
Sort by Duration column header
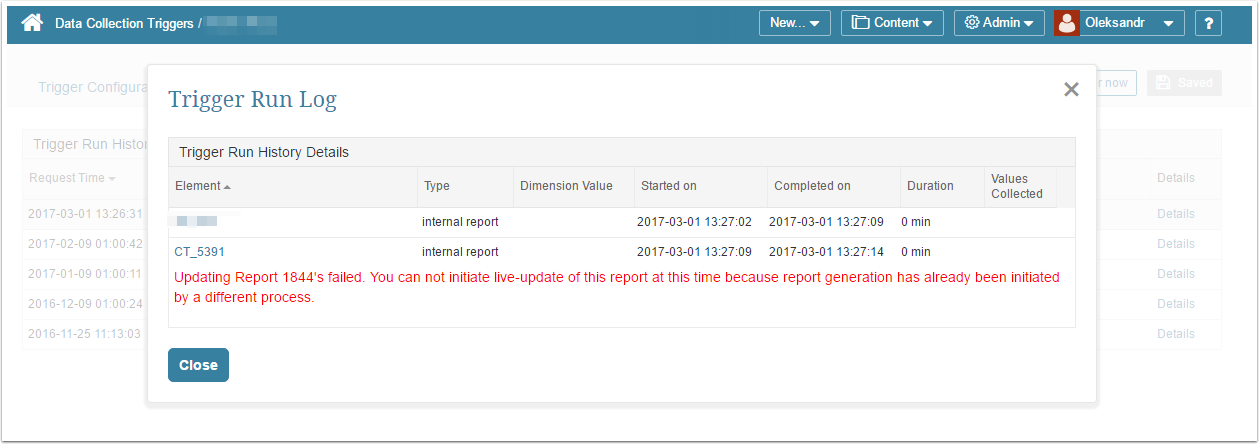pos(930,186)
